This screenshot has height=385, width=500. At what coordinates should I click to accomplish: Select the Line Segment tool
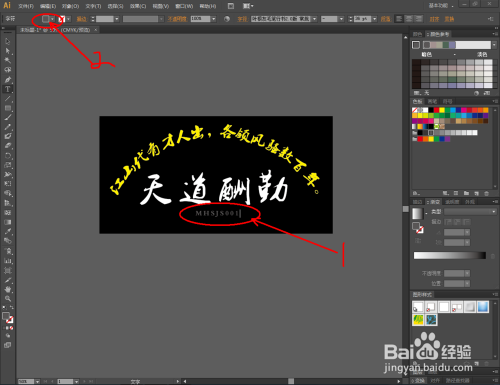click(8, 99)
